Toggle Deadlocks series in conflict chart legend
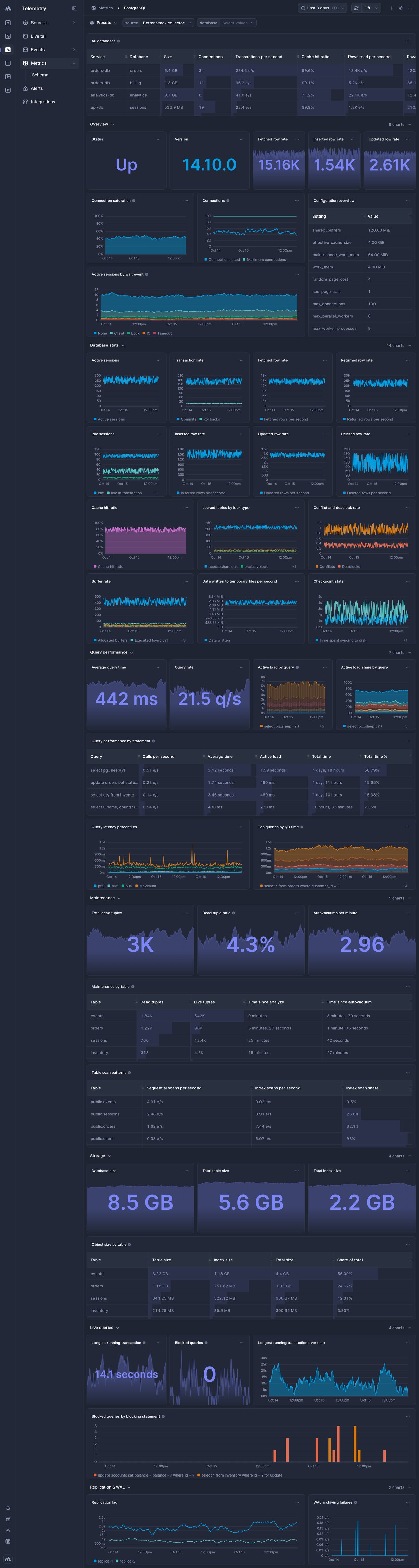This screenshot has height=1568, width=419. (x=349, y=567)
